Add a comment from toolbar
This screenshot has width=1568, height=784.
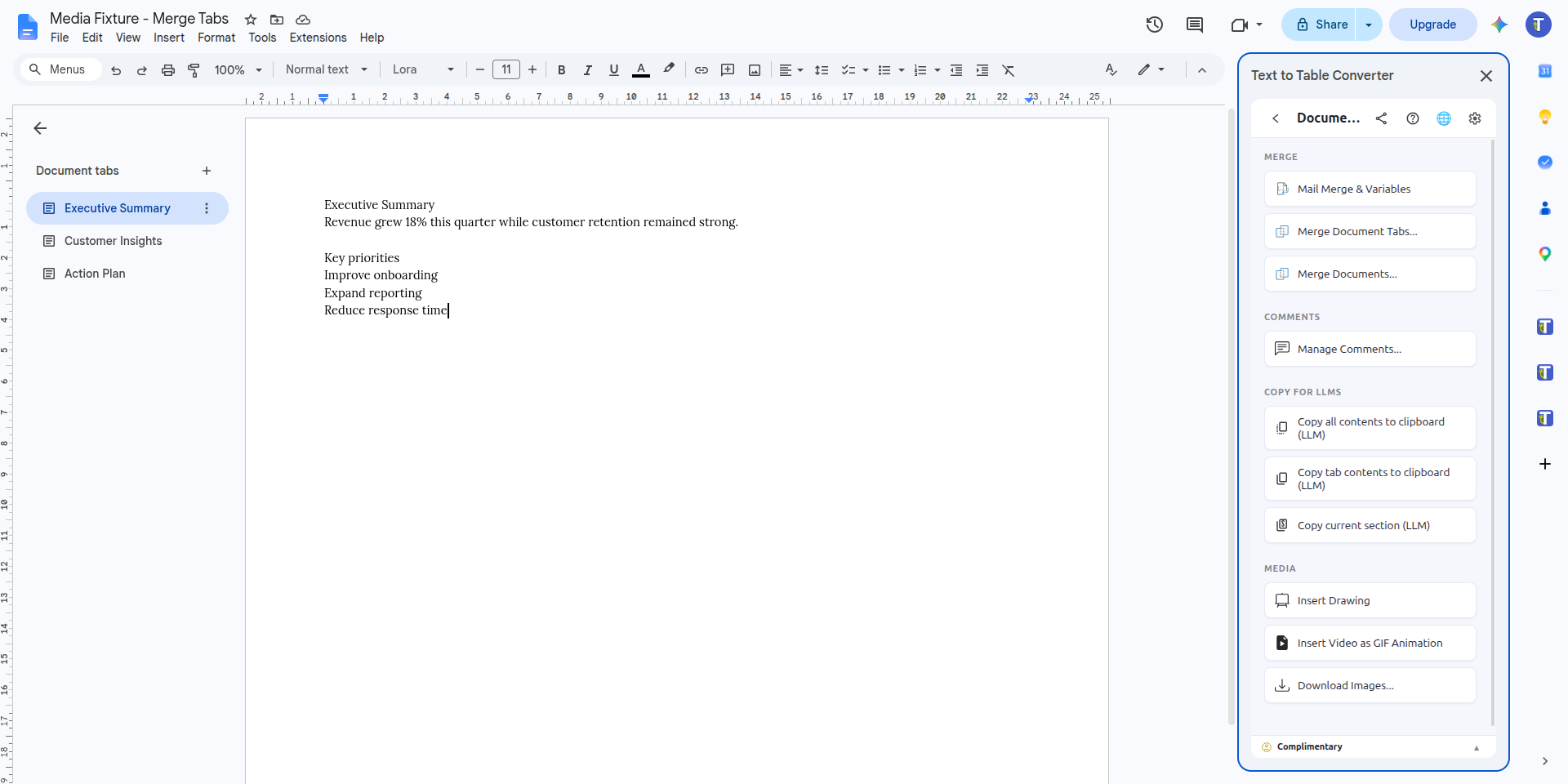click(x=728, y=70)
